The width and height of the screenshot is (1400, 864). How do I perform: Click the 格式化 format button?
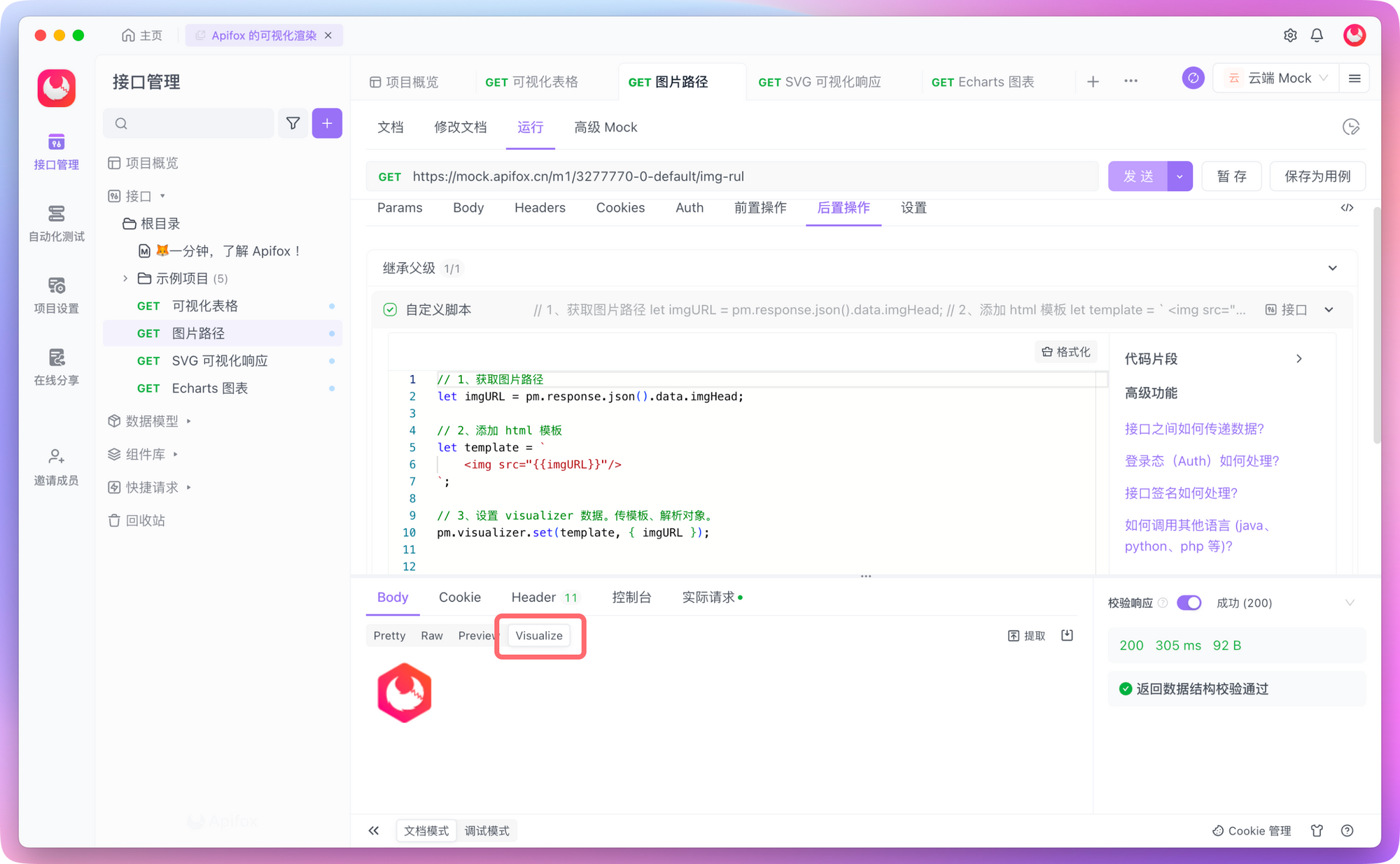pyautogui.click(x=1066, y=352)
